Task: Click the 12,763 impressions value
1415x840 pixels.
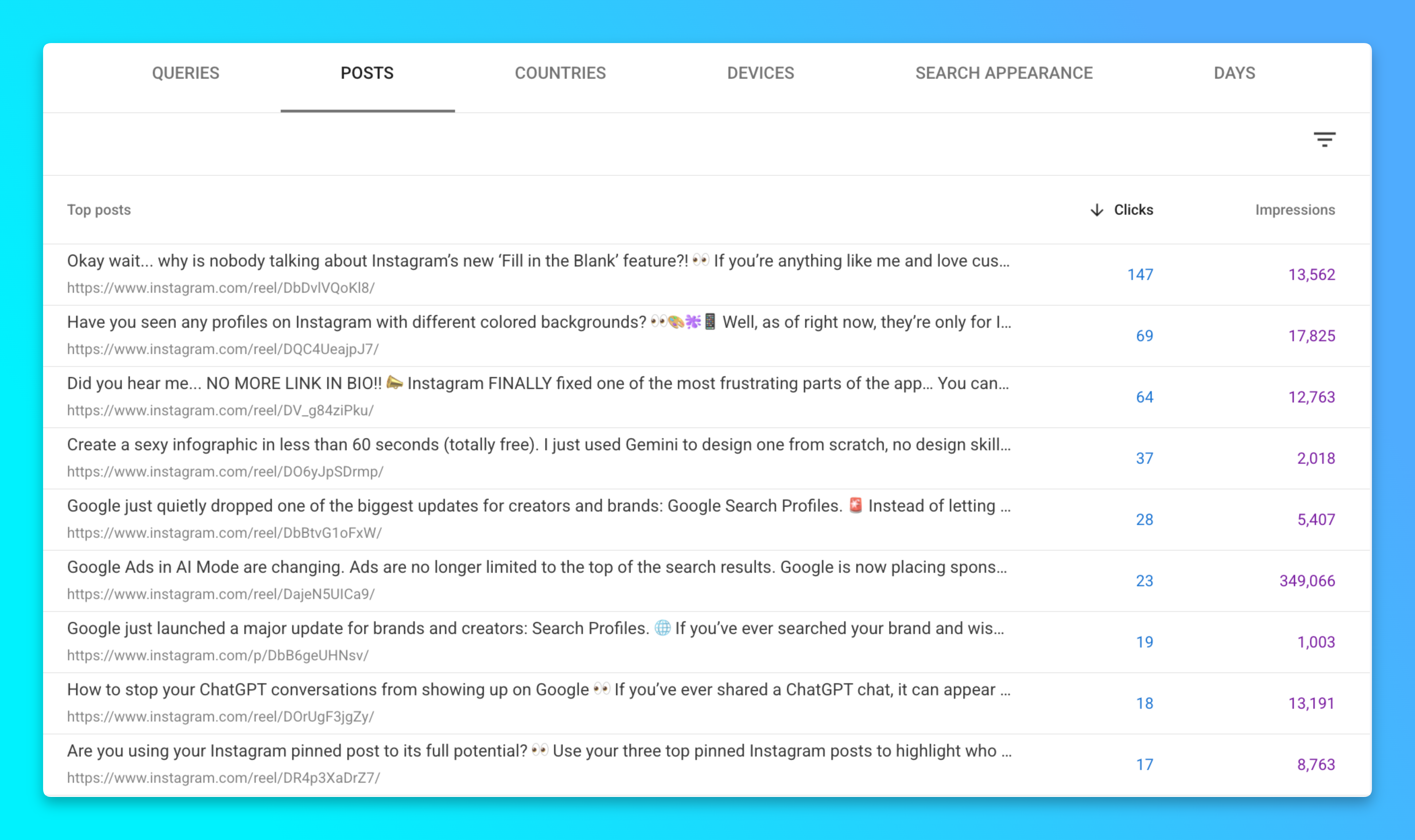Action: 1311,397
